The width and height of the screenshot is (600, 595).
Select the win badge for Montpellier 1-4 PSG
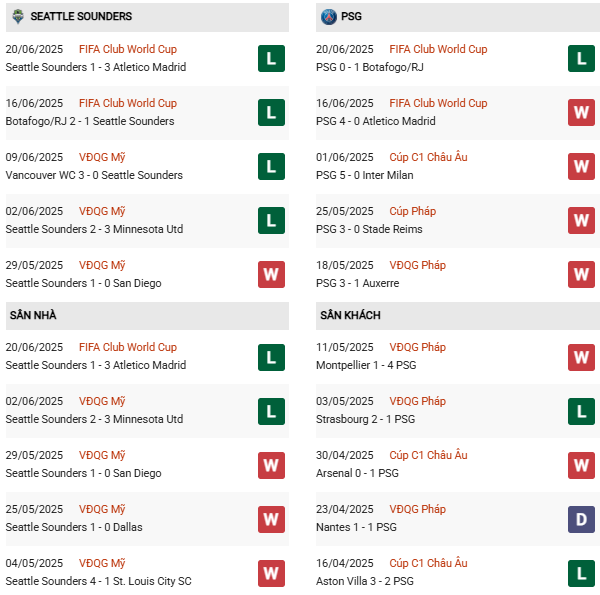pyautogui.click(x=581, y=356)
